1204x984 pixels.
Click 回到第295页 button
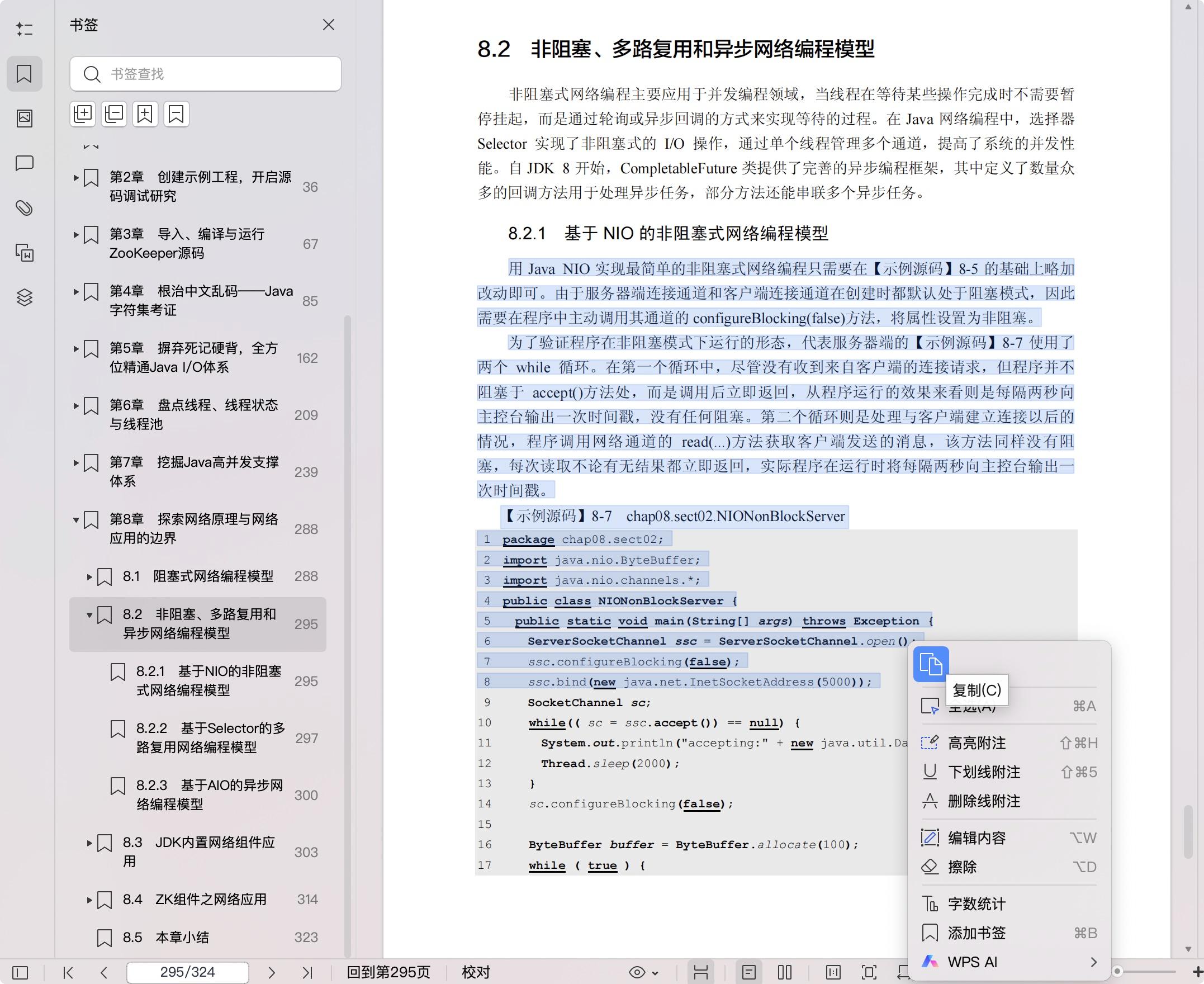(388, 973)
